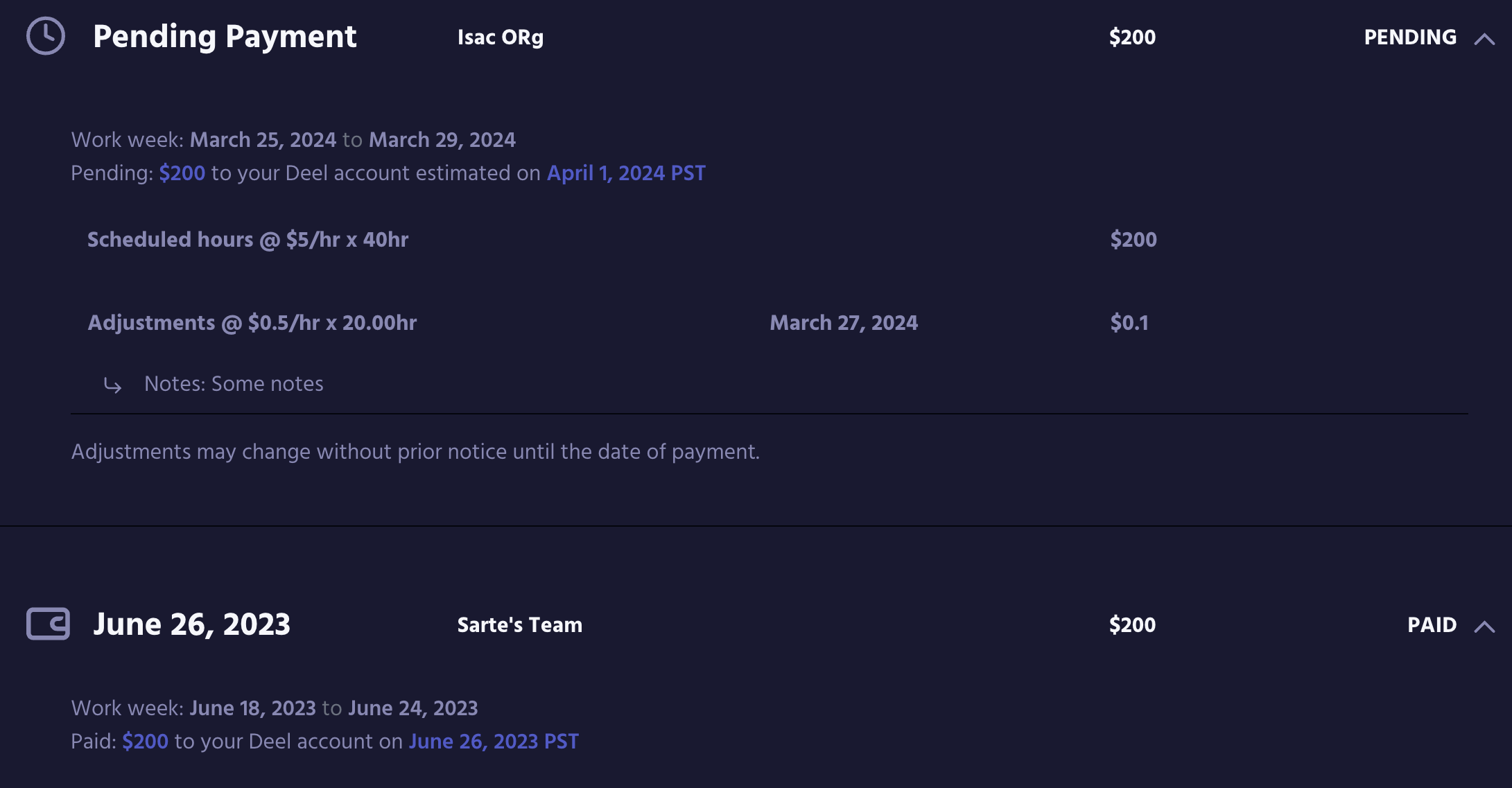The height and width of the screenshot is (788, 1512).
Task: Click the Pending Payment heading
Action: pyautogui.click(x=225, y=37)
